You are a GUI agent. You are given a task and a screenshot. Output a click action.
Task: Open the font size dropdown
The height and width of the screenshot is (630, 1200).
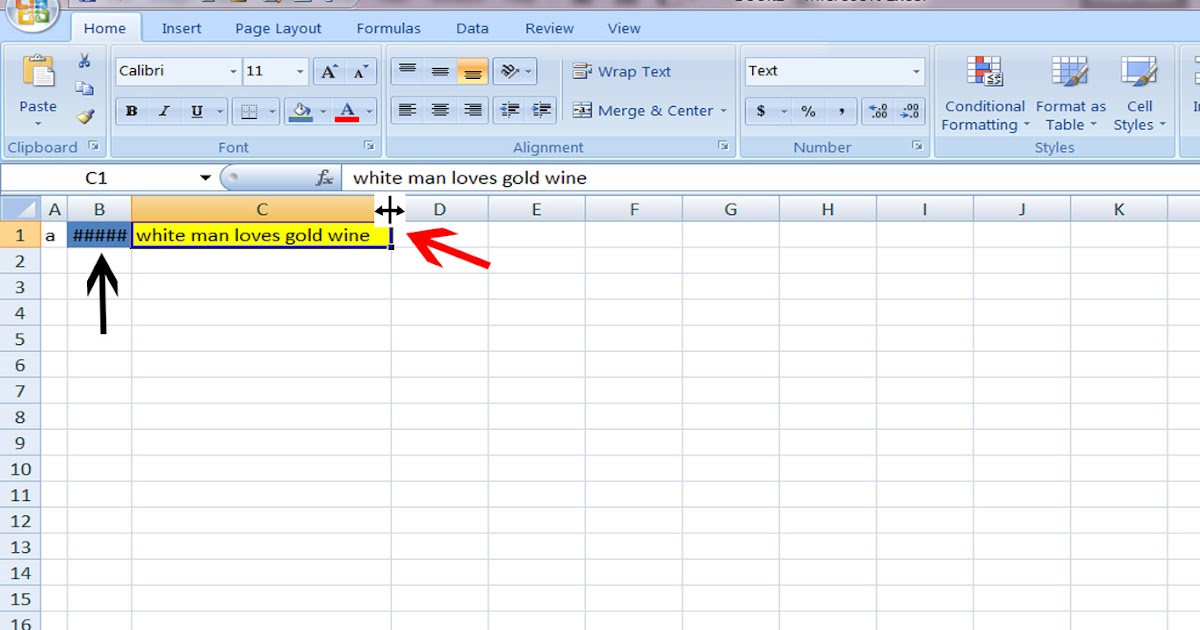[x=302, y=71]
